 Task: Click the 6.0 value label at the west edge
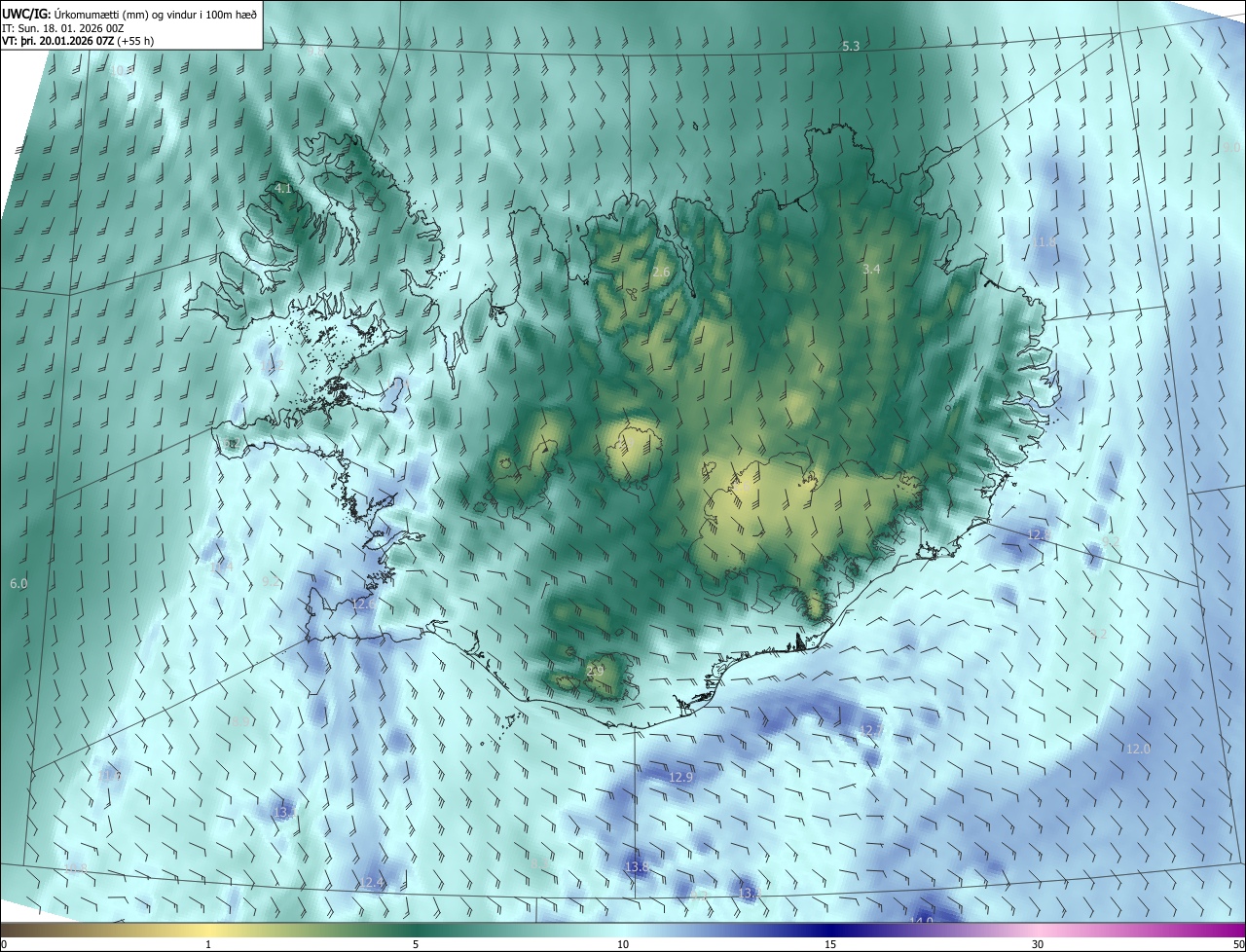(x=18, y=584)
